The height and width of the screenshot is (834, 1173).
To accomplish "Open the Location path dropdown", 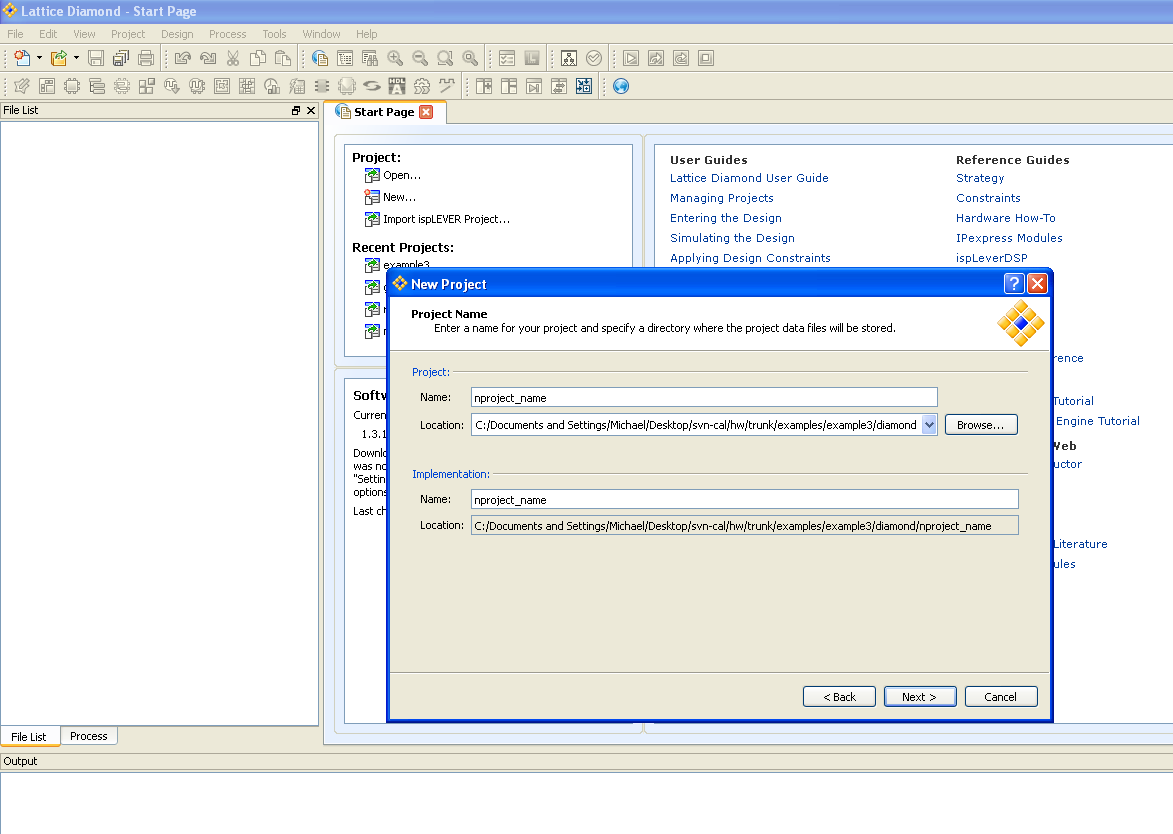I will coord(929,425).
